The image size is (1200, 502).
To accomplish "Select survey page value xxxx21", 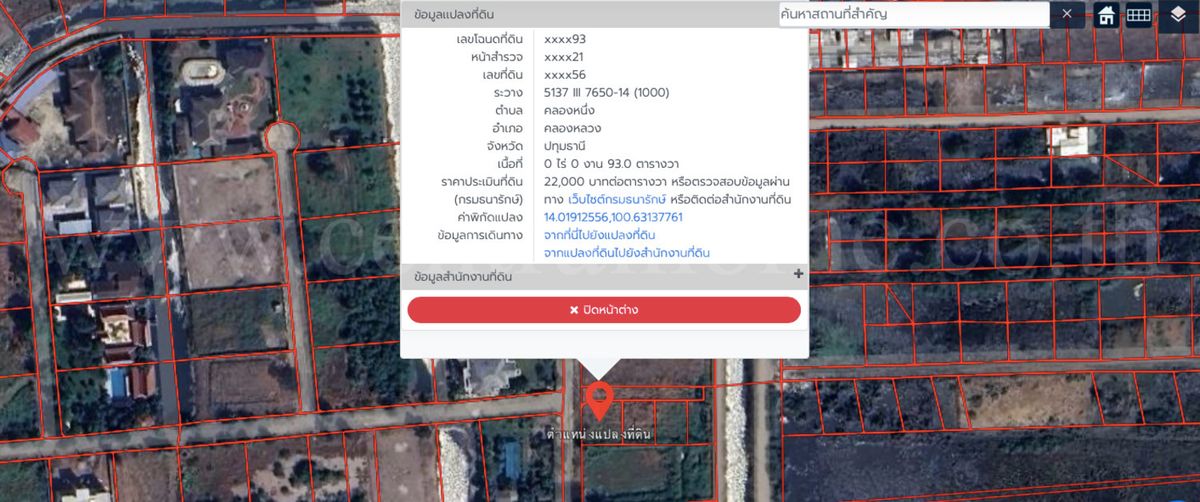I will tap(564, 57).
